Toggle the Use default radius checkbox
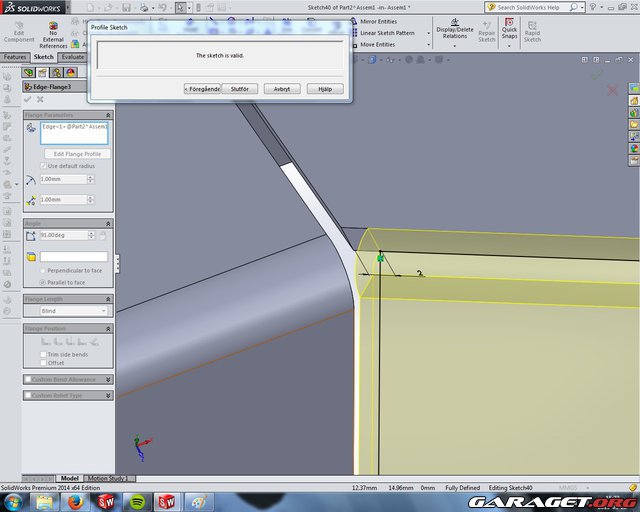The image size is (640, 512). (x=42, y=165)
